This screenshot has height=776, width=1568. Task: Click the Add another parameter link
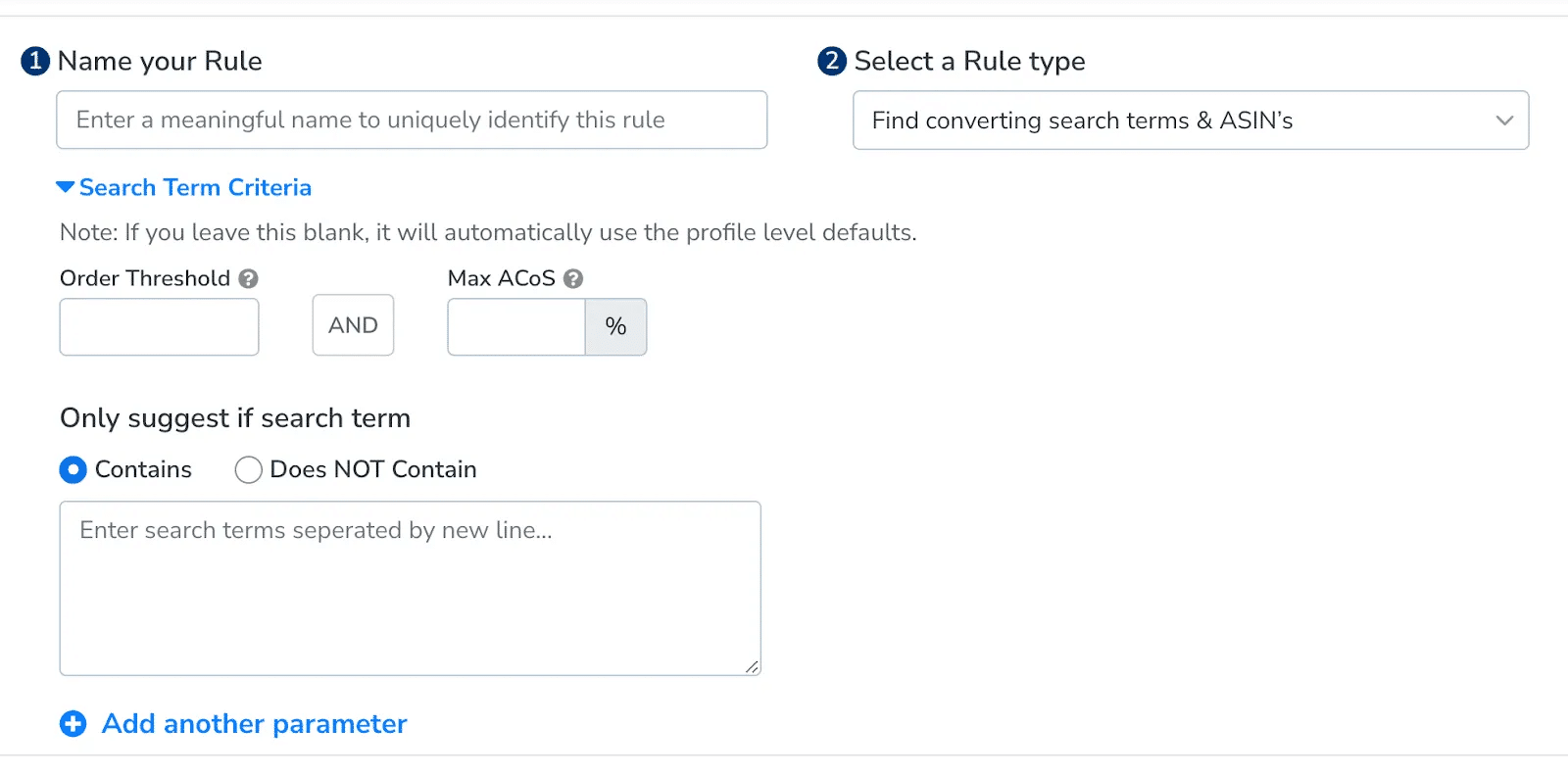pyautogui.click(x=254, y=724)
